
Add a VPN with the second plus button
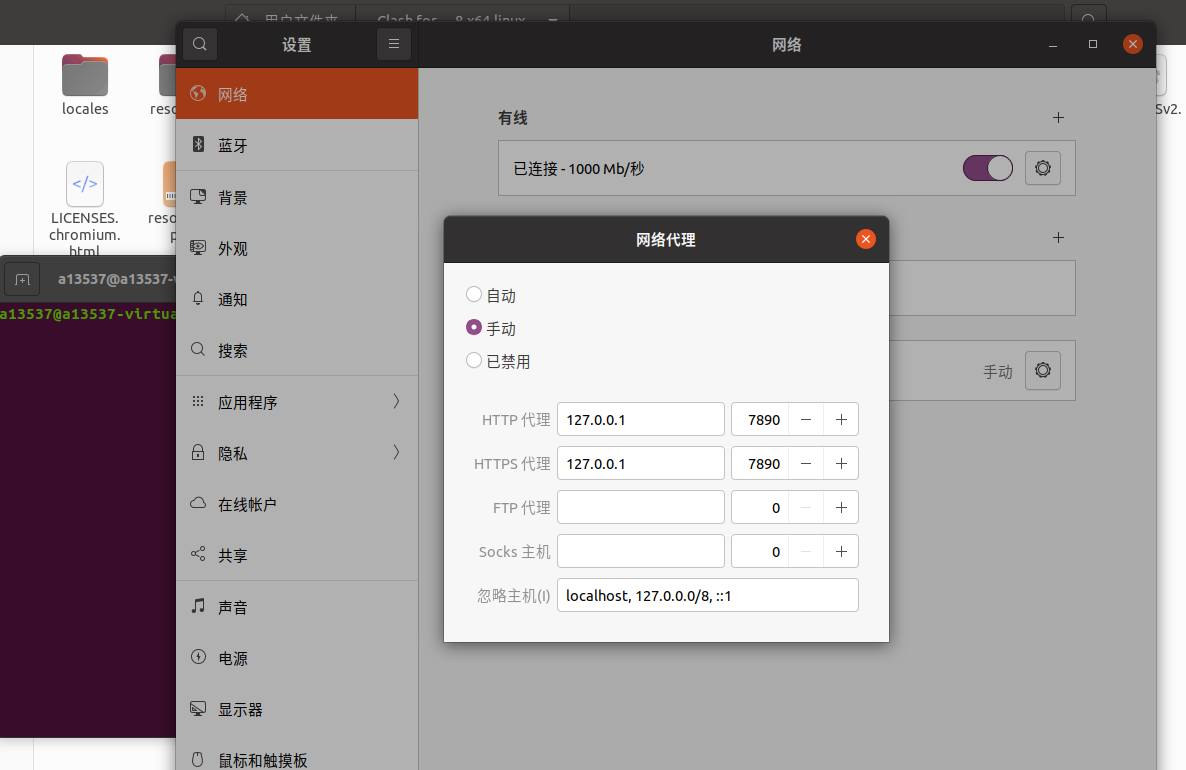pyautogui.click(x=1058, y=238)
